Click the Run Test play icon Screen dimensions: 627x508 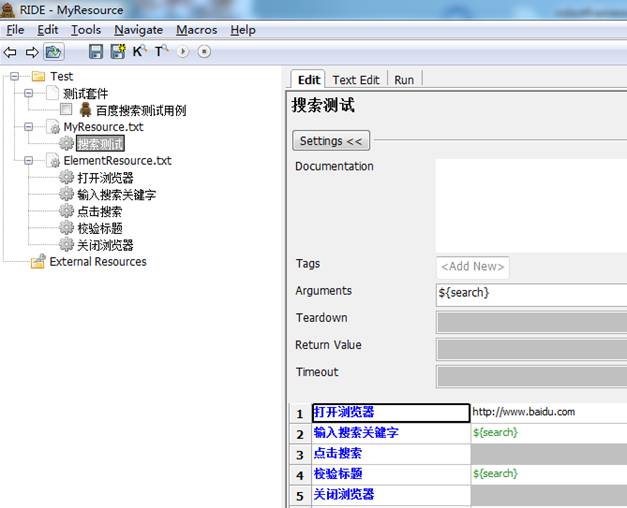[183, 52]
